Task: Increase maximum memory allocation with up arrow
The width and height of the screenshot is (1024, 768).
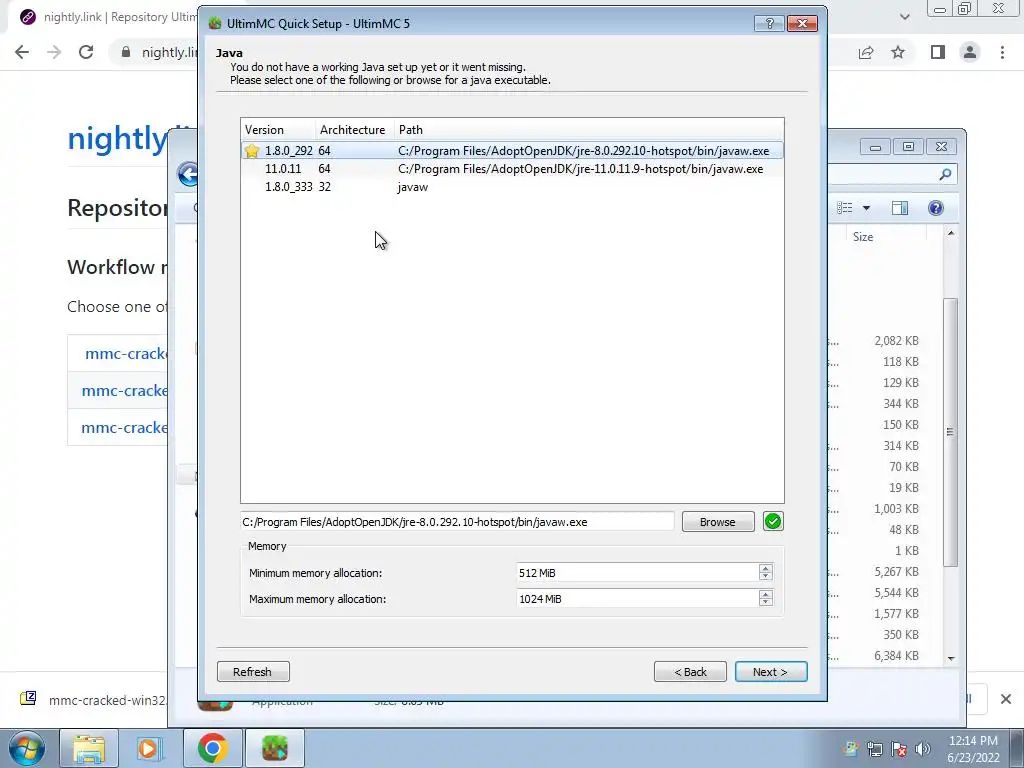Action: tap(765, 594)
